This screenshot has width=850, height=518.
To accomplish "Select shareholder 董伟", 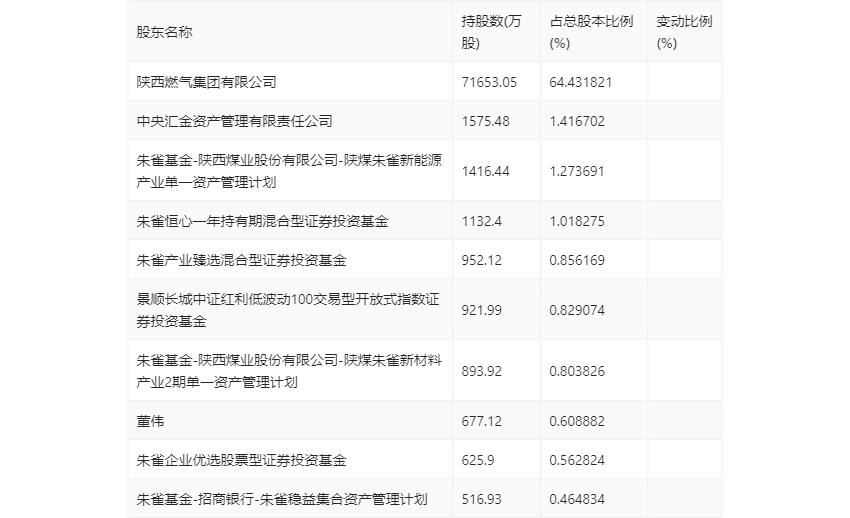I will coord(150,421).
